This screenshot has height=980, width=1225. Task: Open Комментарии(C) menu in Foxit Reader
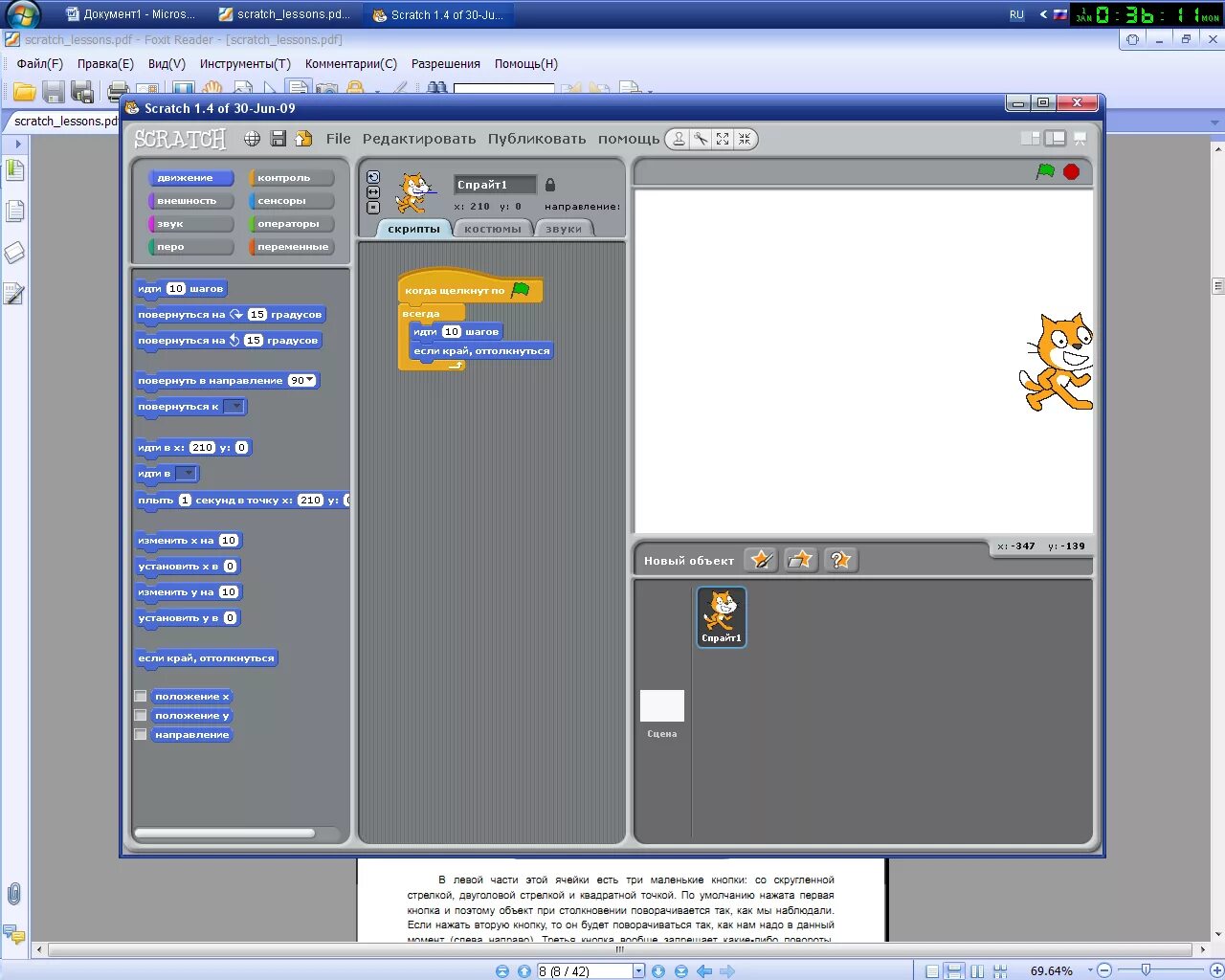(x=350, y=64)
